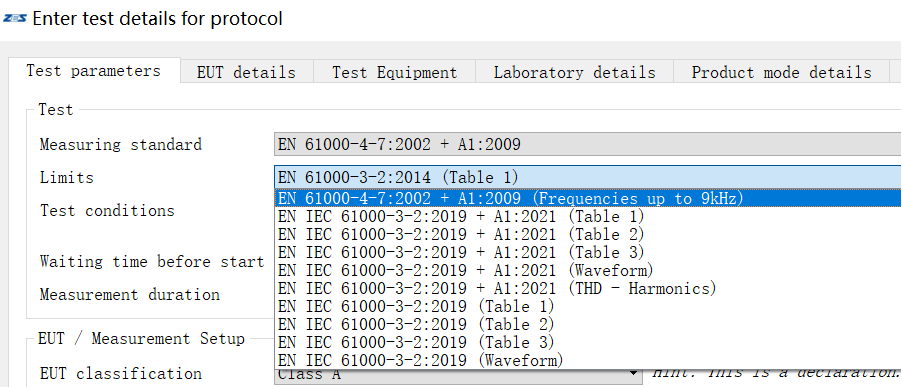This screenshot has width=902, height=387.
Task: Click the EUT classification label
Action: click(x=121, y=374)
